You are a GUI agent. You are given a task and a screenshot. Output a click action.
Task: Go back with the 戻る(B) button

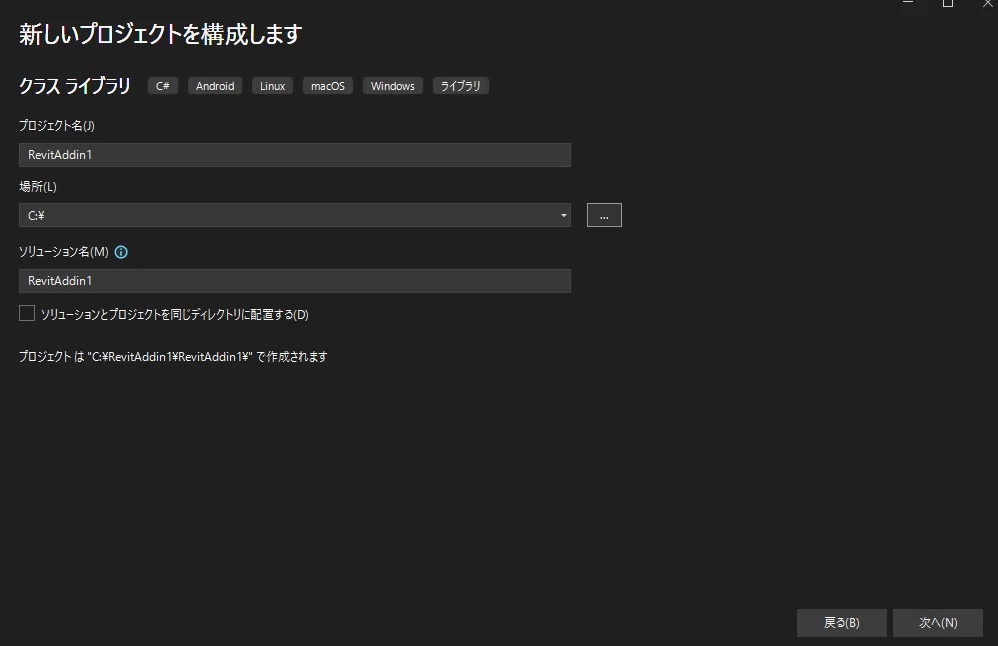click(x=841, y=622)
